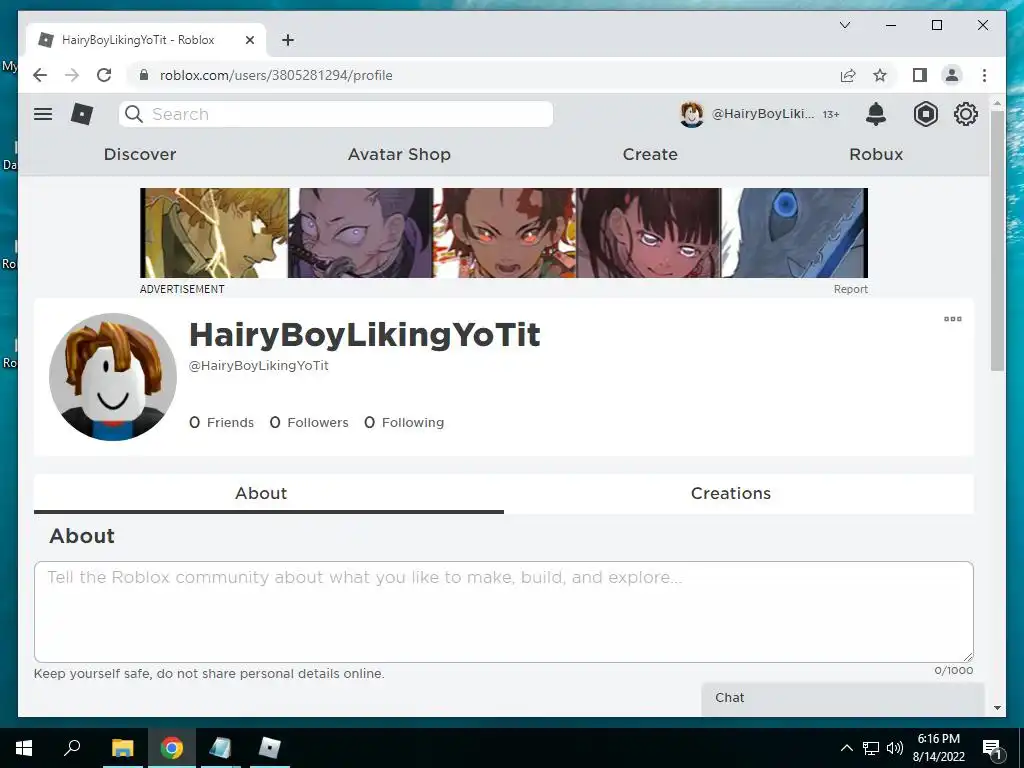Close the HairyBoyLikingYoTit tab
Image resolution: width=1024 pixels, height=768 pixels.
point(249,40)
